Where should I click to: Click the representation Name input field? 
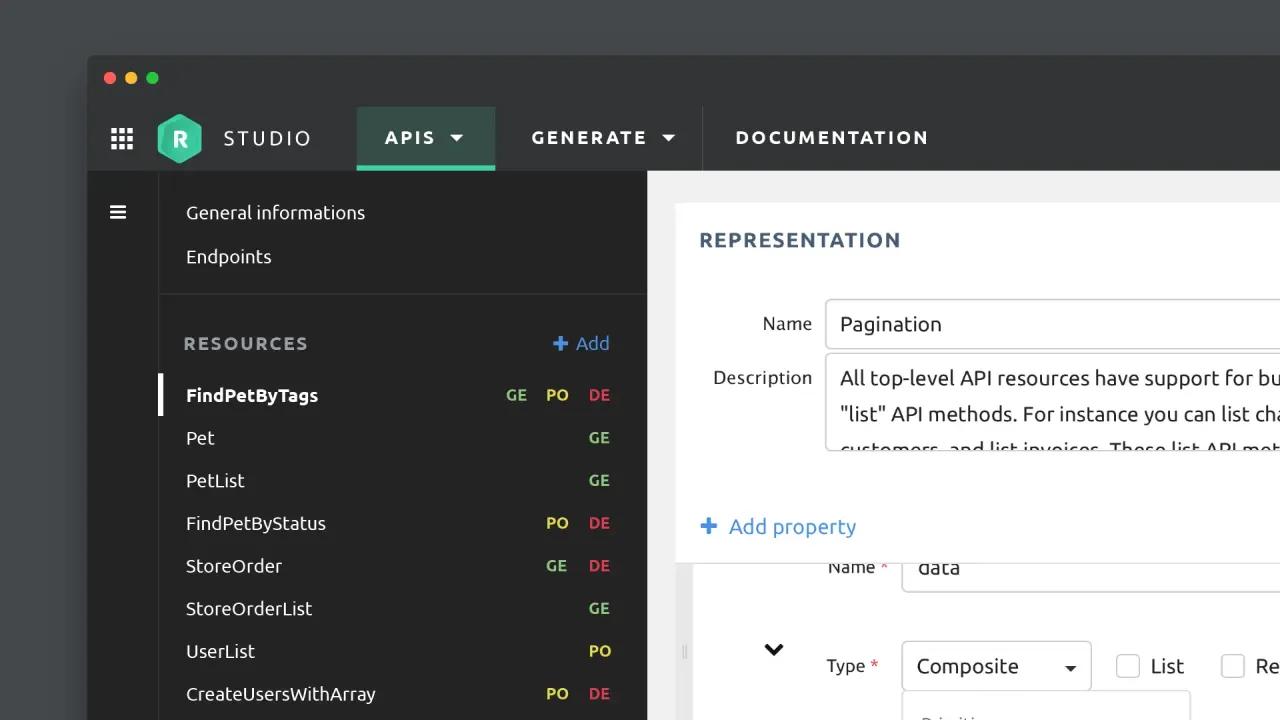click(1050, 324)
